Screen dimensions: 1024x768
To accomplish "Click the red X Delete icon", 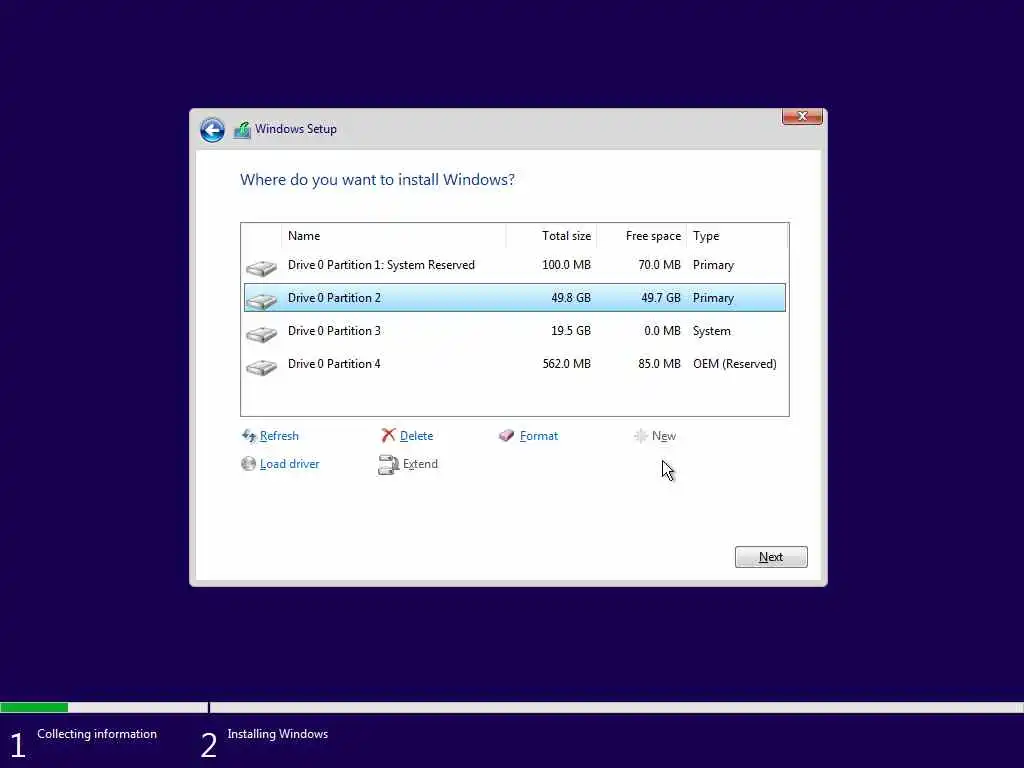I will pyautogui.click(x=389, y=436).
